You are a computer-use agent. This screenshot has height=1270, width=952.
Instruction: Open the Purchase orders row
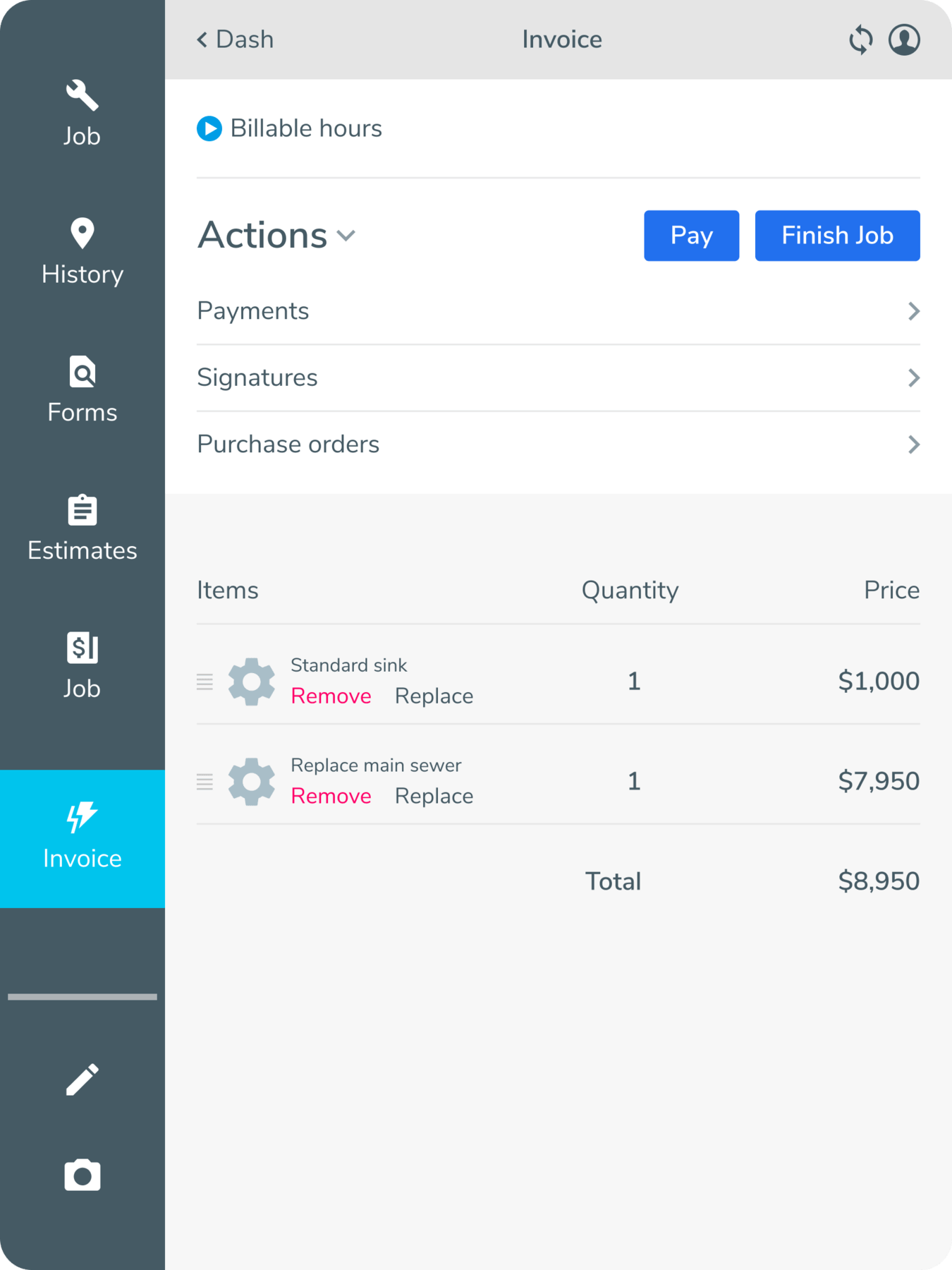(x=559, y=445)
